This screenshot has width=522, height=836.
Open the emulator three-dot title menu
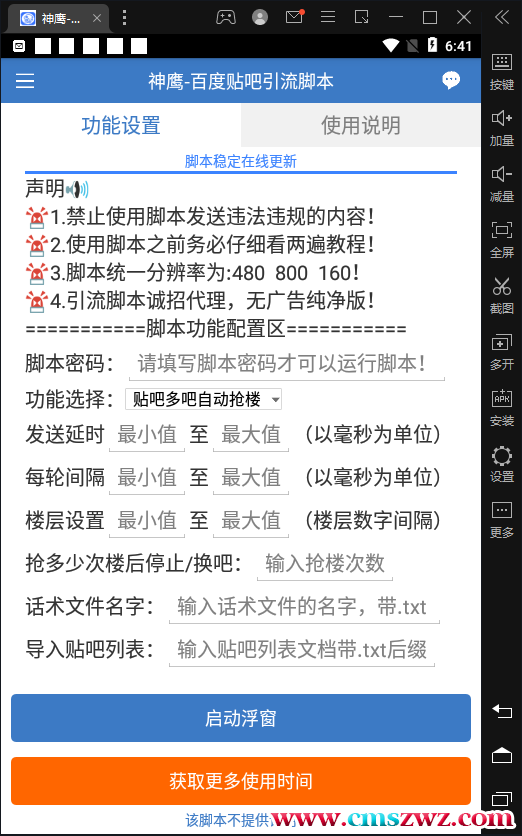(124, 18)
